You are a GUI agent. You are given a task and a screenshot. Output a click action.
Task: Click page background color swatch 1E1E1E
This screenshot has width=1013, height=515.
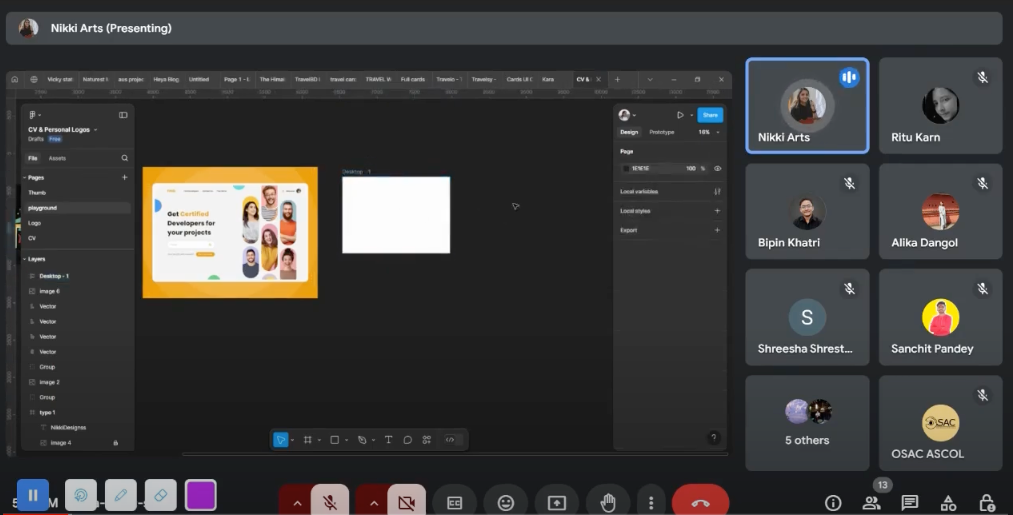pos(625,169)
